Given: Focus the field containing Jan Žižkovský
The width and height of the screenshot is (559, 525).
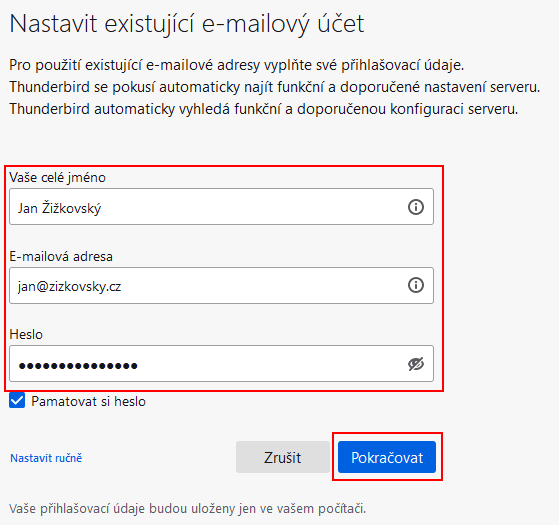Looking at the screenshot, I should 221,207.
